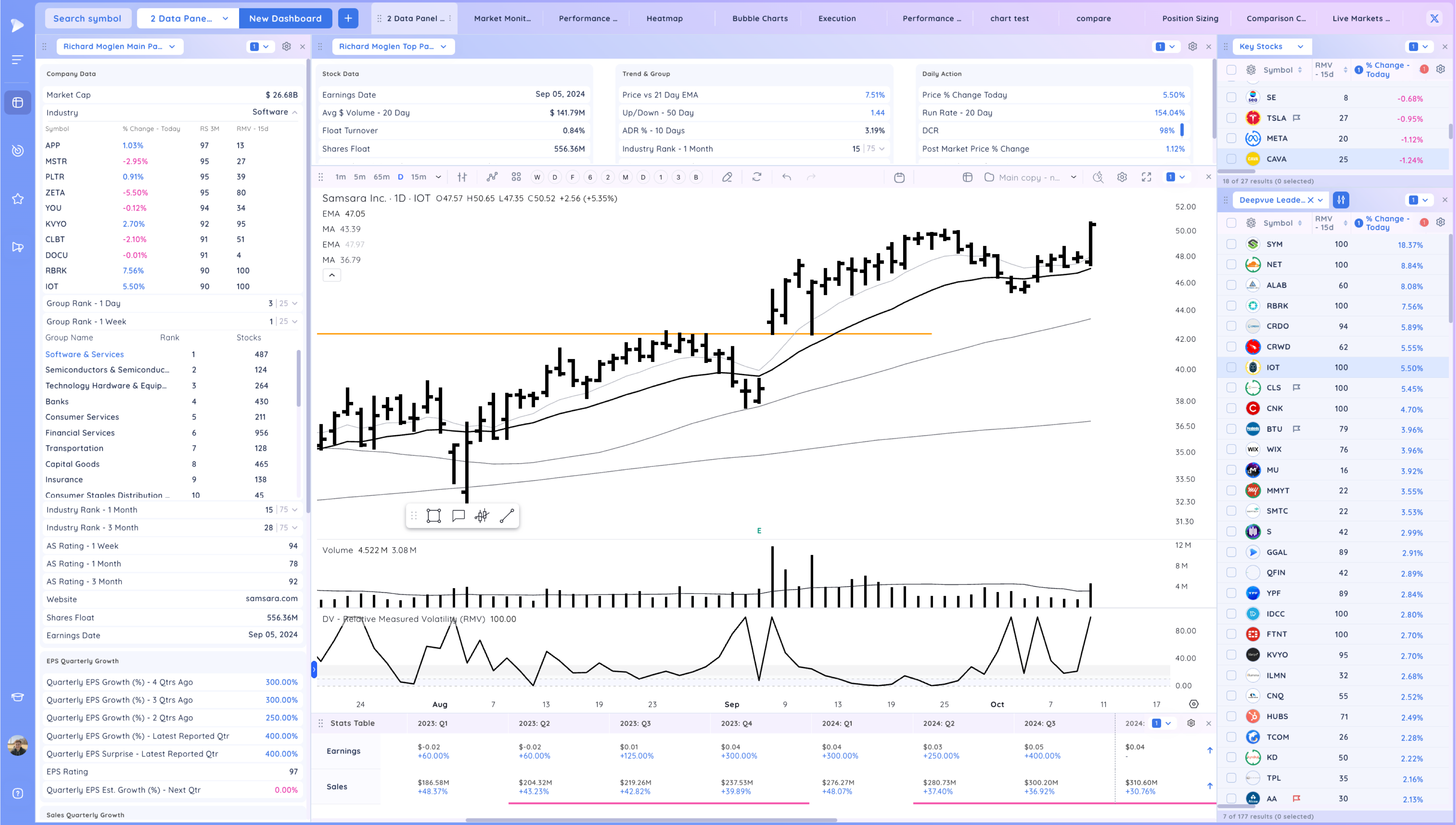1456x825 pixels.
Task: Click the Search symbol field
Action: (87, 18)
